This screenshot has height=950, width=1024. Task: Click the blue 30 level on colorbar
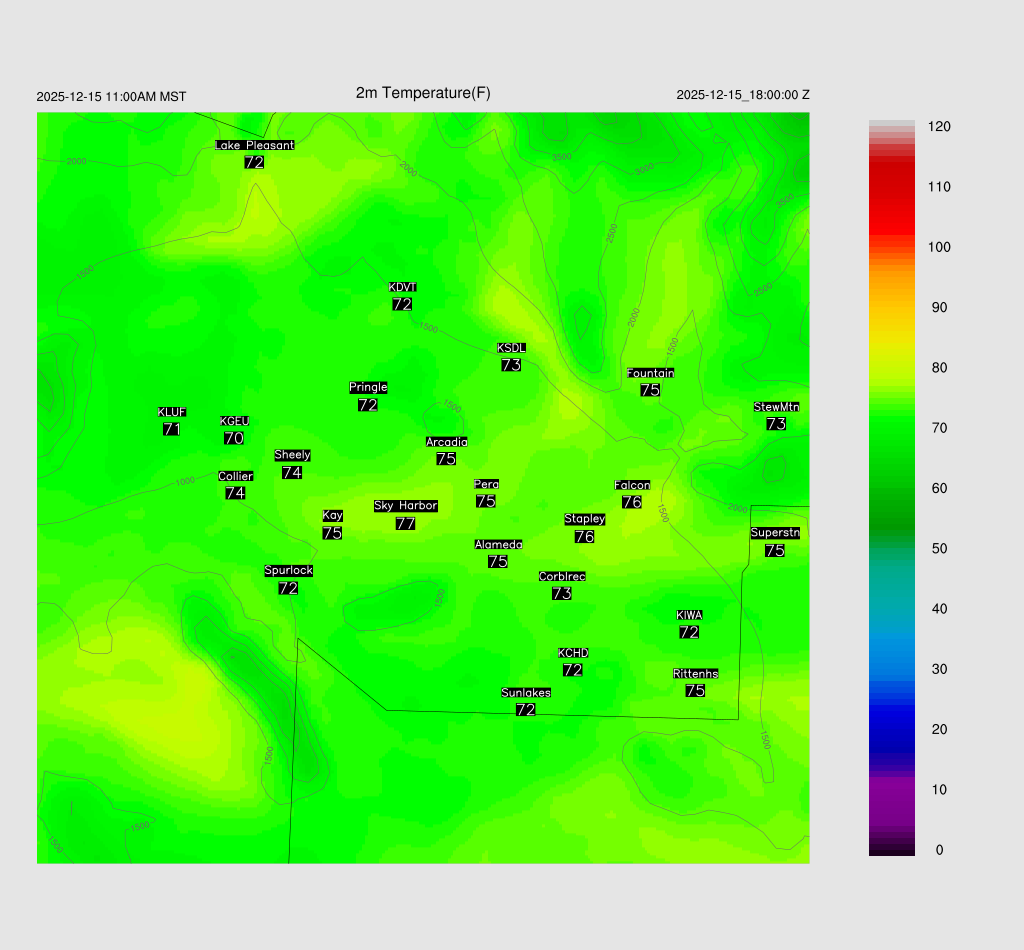coord(892,669)
